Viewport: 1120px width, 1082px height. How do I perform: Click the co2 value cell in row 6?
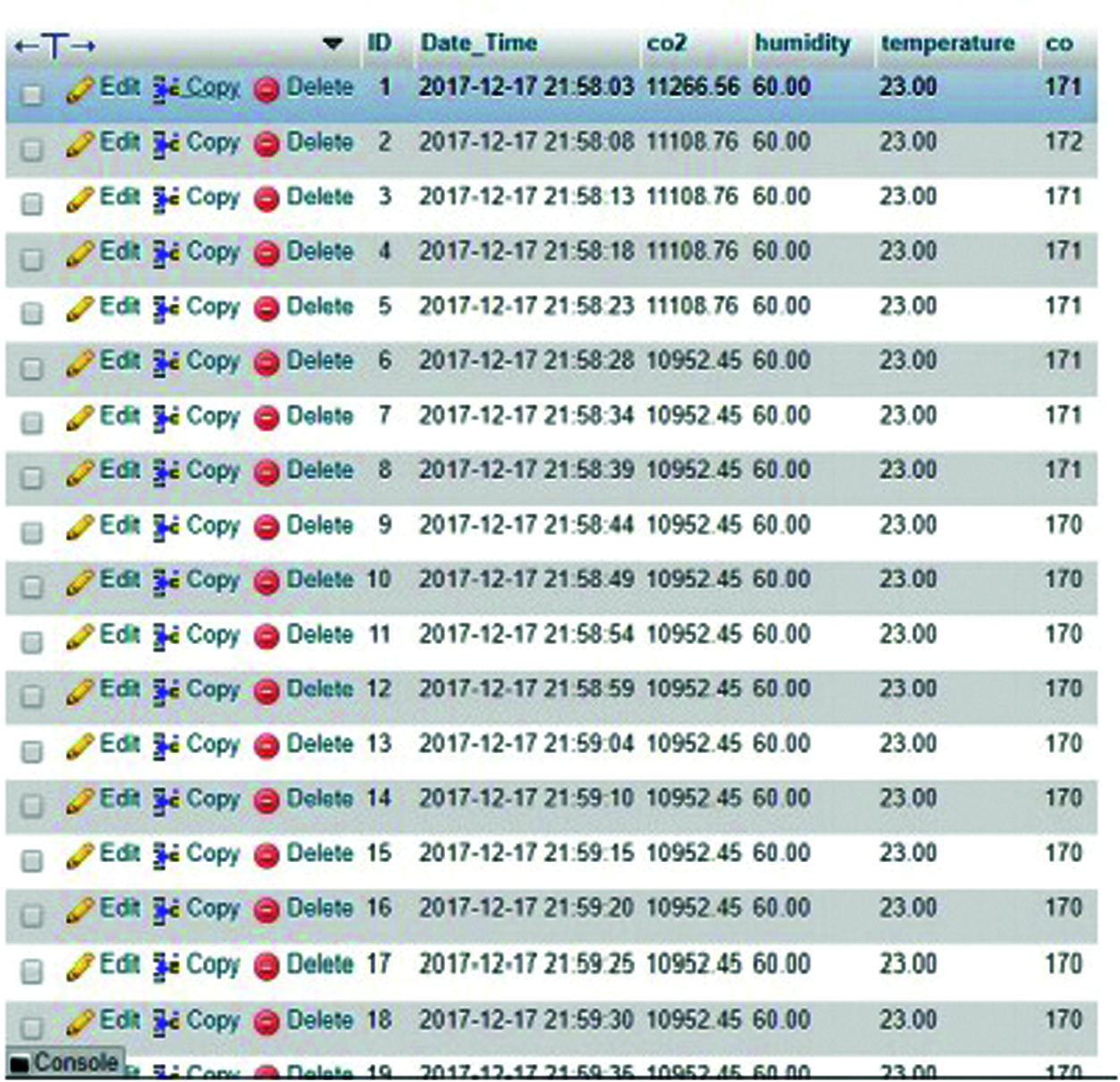(694, 361)
